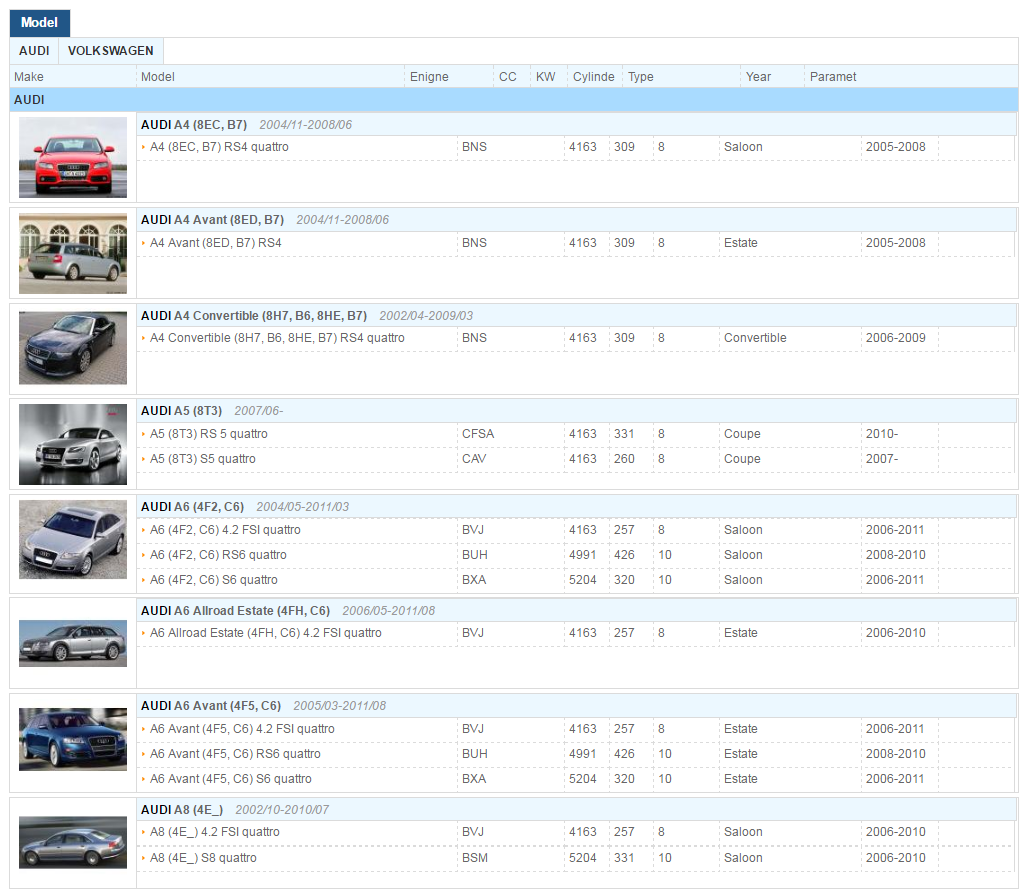View the A6 Allroad Estate thumbnail
This screenshot has width=1030, height=892.
[73, 643]
